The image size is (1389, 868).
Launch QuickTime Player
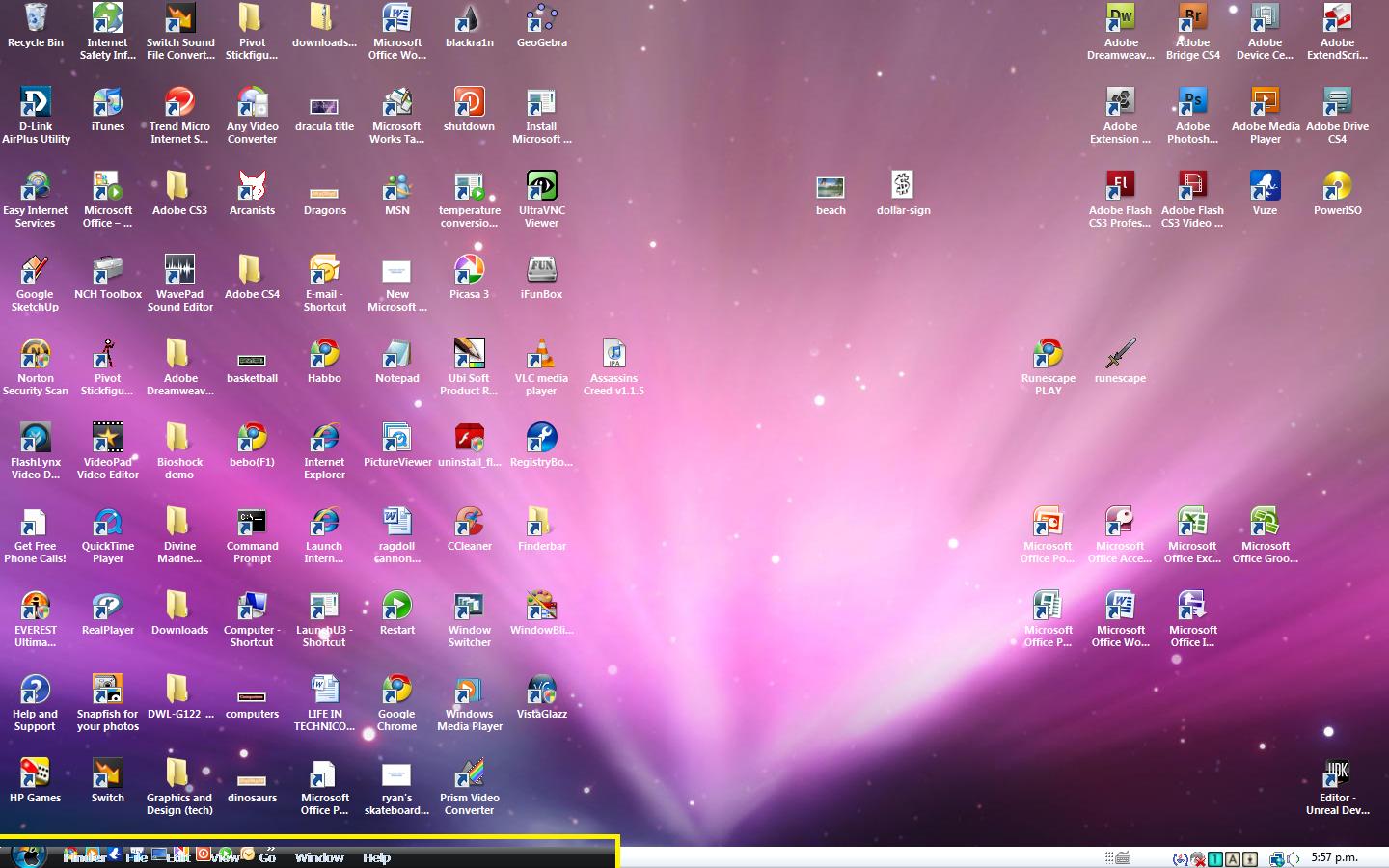(x=108, y=535)
